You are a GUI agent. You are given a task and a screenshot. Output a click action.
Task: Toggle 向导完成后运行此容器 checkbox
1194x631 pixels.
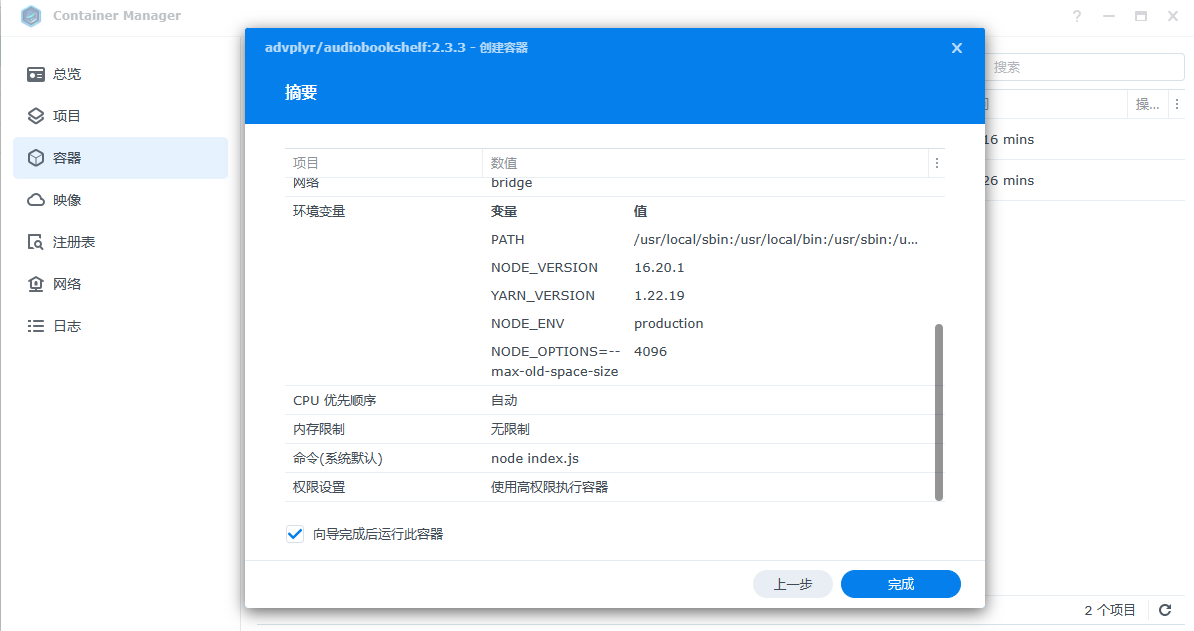[x=295, y=534]
